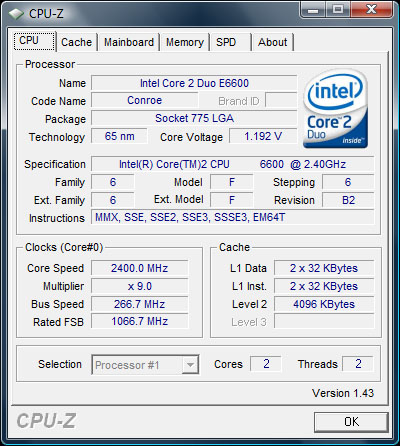Close the CPU-Z window
Image resolution: width=400 pixels, height=446 pixels.
(x=371, y=10)
